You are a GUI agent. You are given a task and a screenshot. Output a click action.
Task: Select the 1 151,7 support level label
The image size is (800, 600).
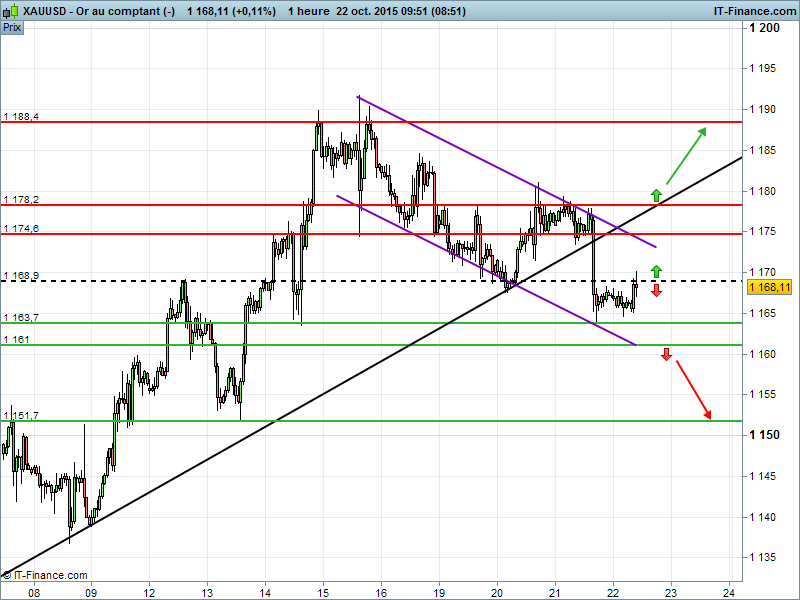(x=21, y=416)
